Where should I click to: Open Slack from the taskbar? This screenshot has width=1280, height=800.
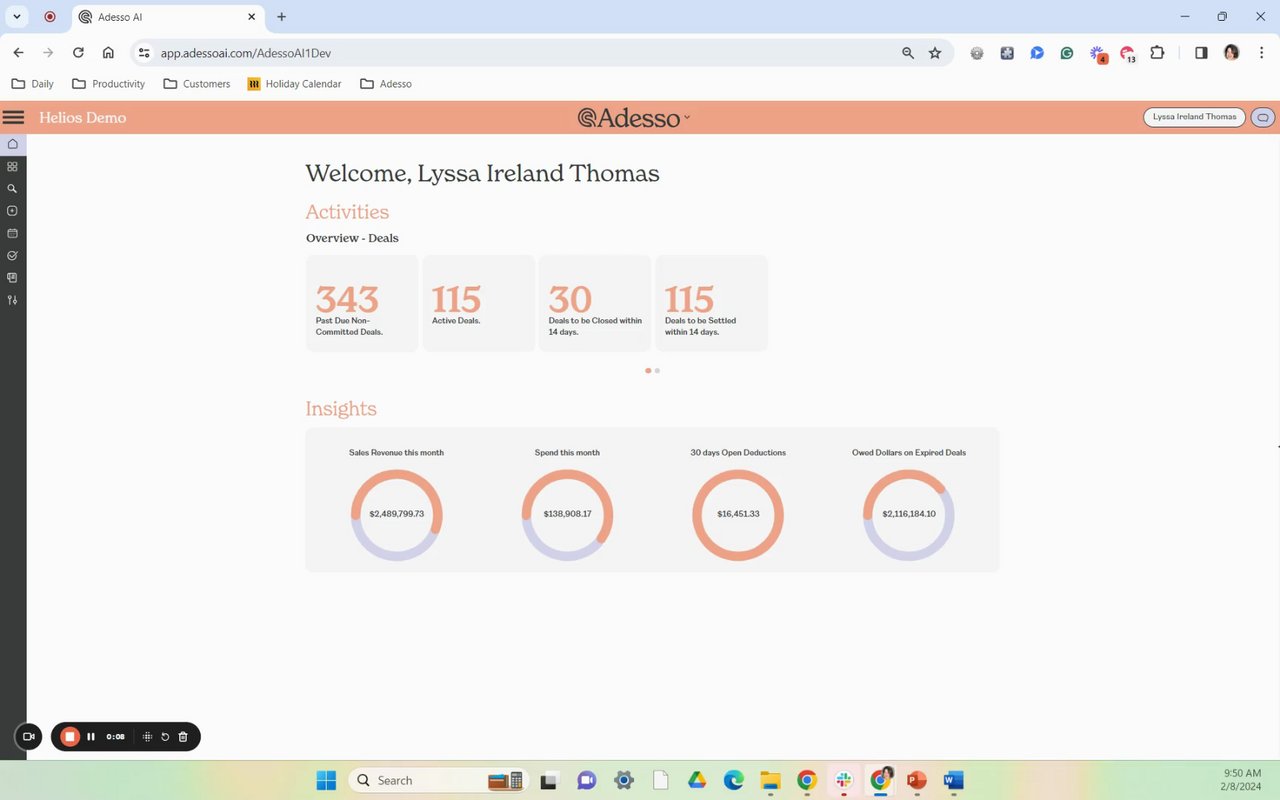[843, 780]
